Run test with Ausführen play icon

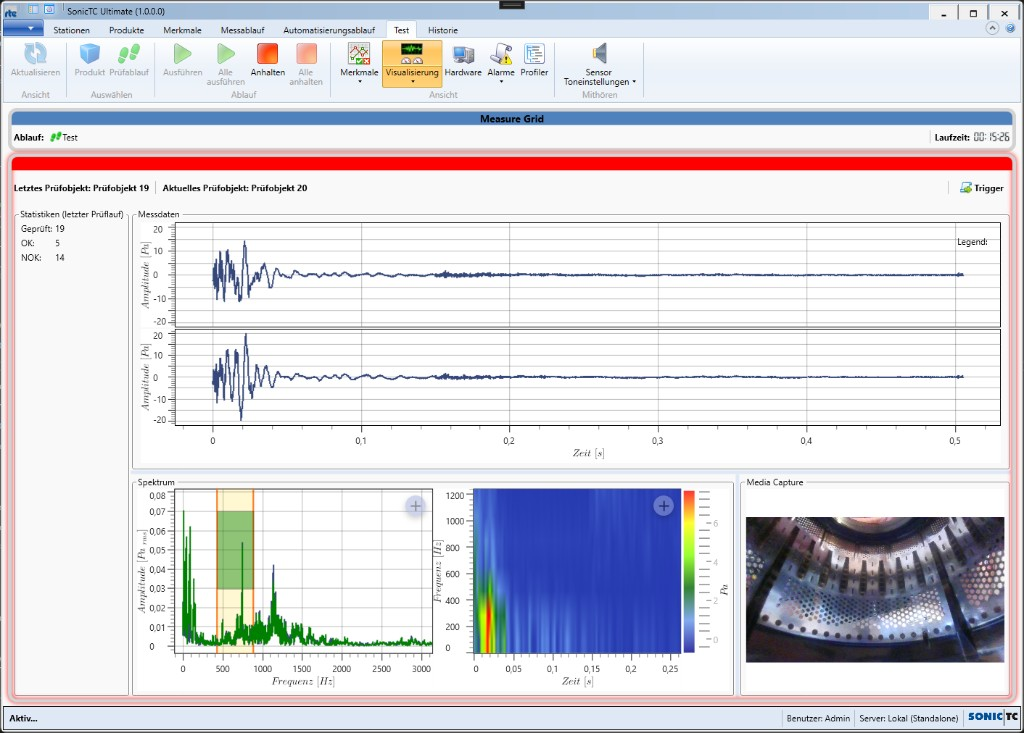pos(182,54)
